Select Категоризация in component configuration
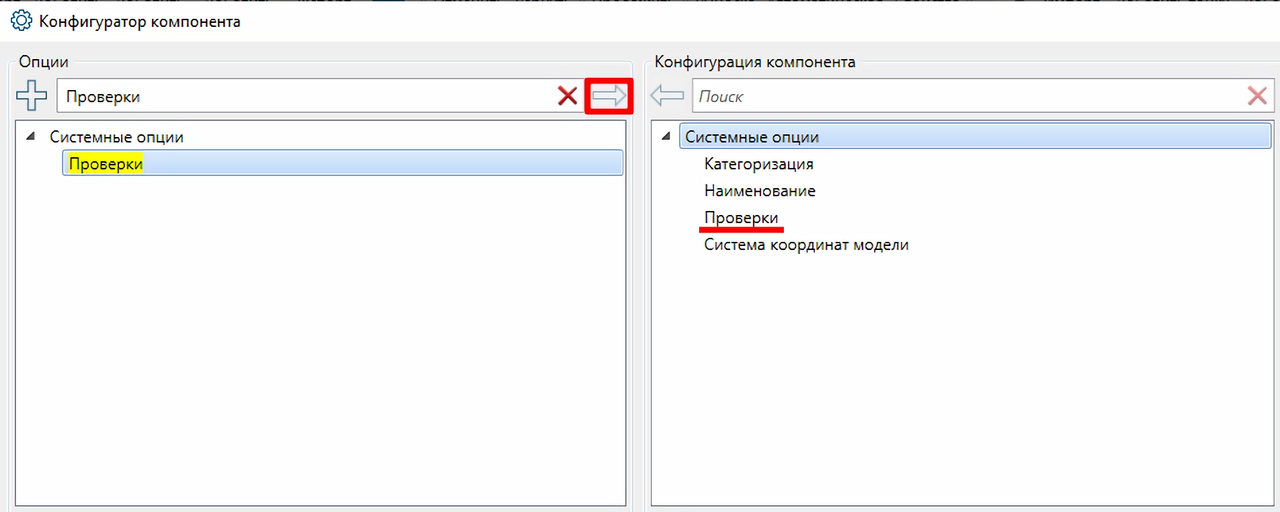 [759, 164]
